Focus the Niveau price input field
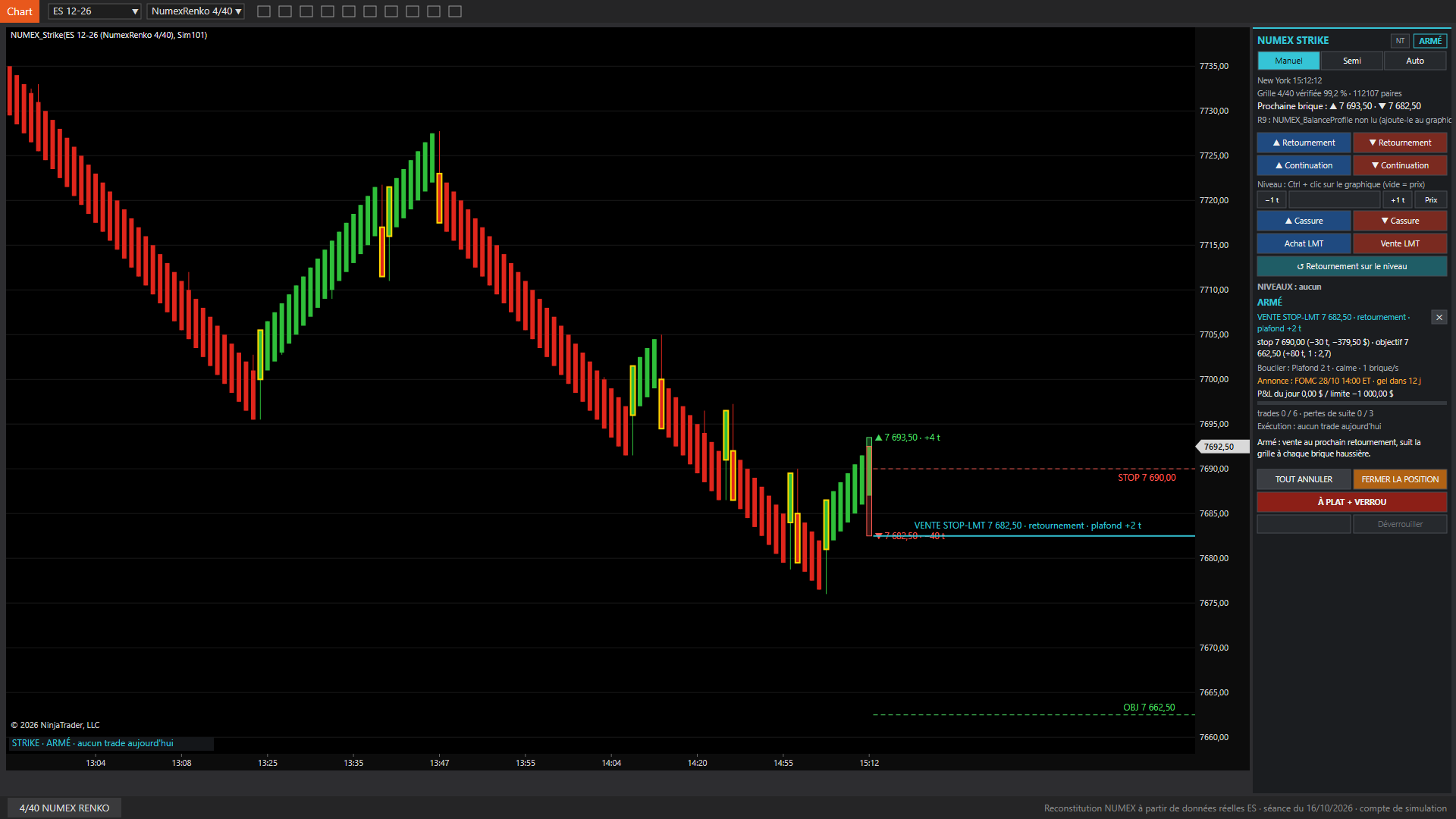Viewport: 1456px width, 819px height. pos(1335,200)
